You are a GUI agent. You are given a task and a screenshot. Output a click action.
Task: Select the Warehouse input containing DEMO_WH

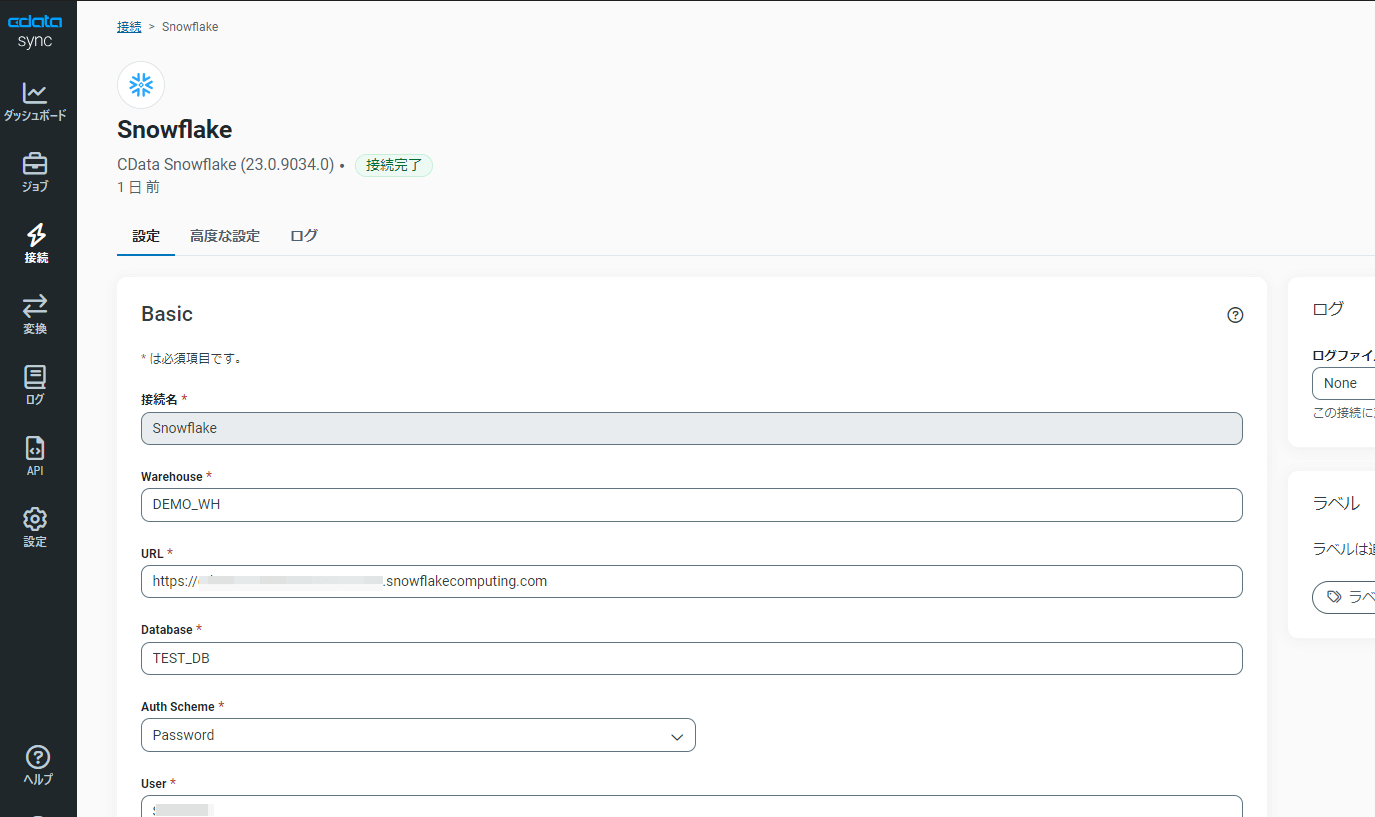point(692,505)
